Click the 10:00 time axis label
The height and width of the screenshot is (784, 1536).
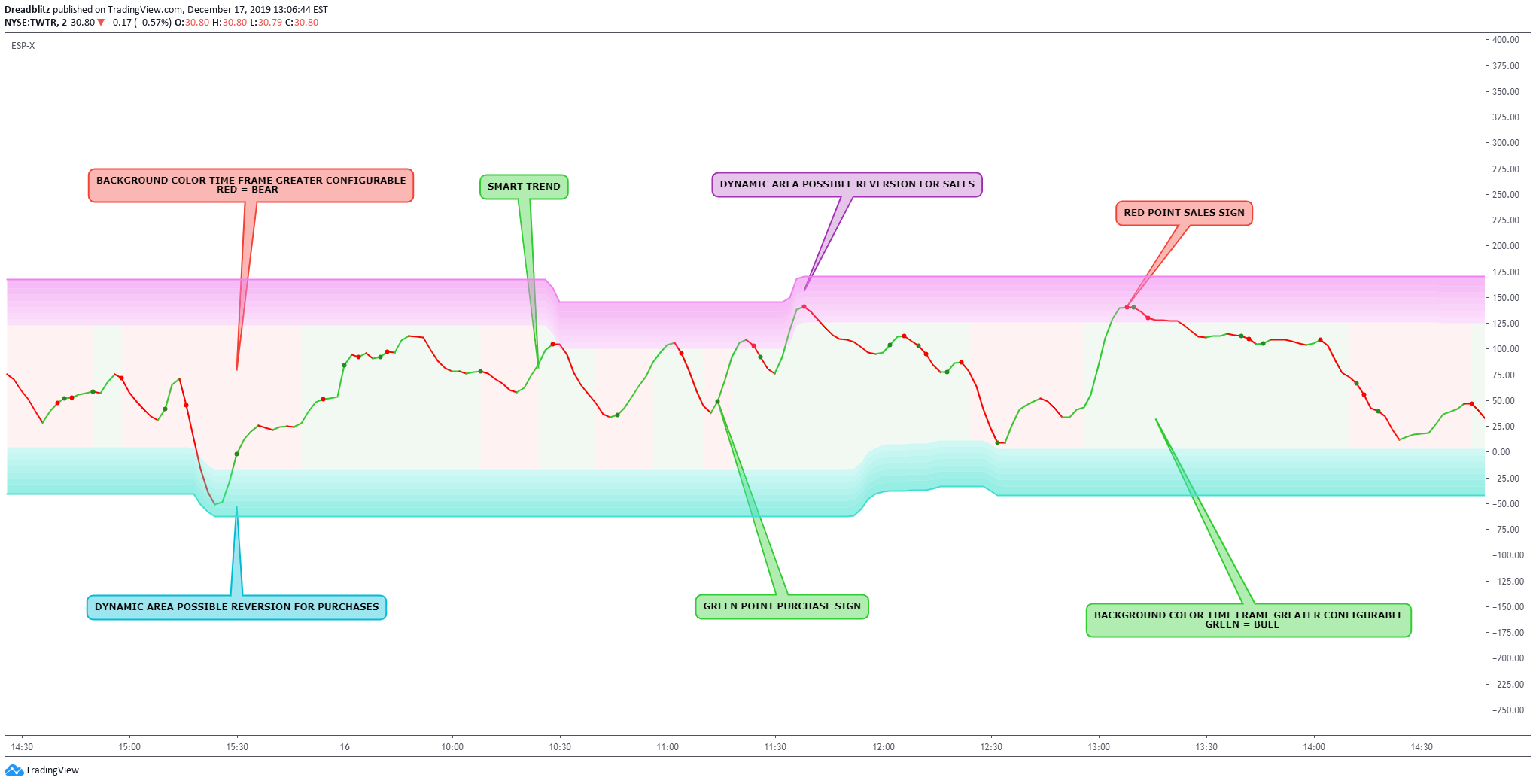pos(452,747)
